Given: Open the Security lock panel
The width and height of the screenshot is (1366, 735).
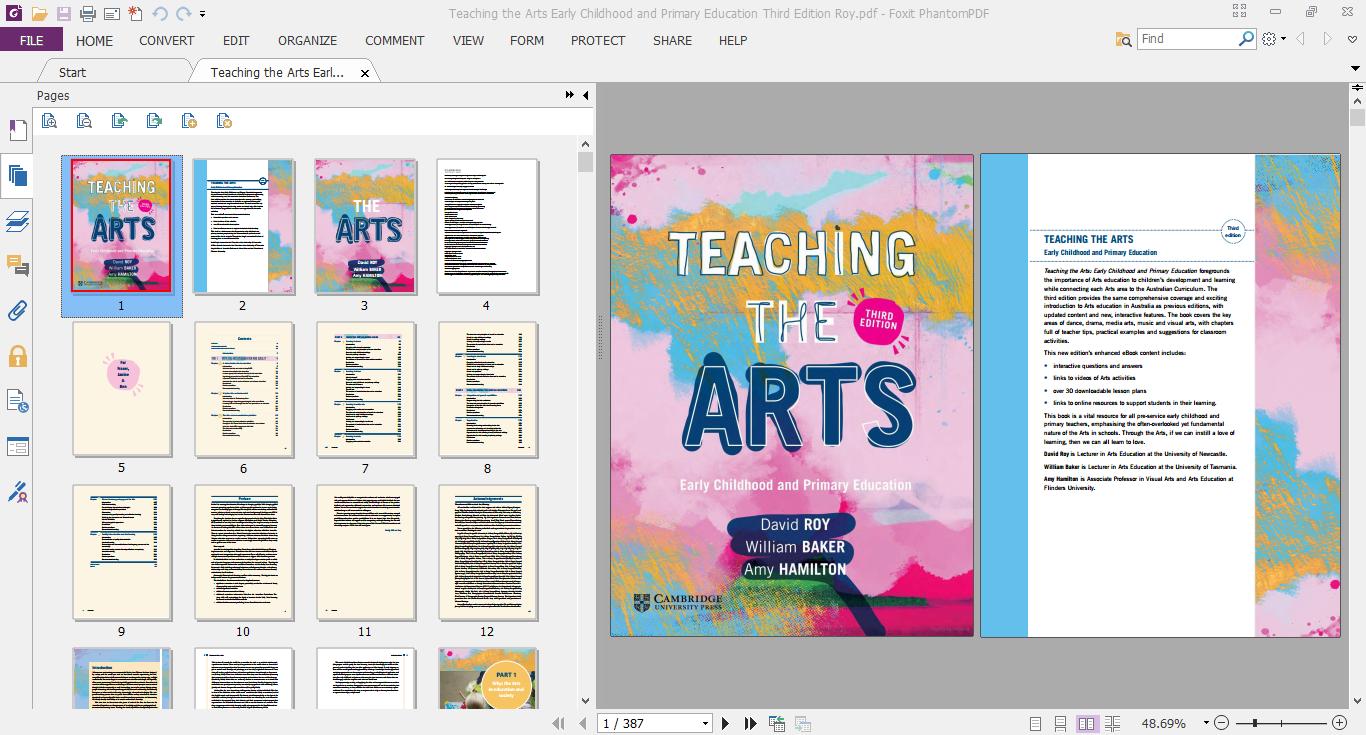Looking at the screenshot, I should (17, 356).
